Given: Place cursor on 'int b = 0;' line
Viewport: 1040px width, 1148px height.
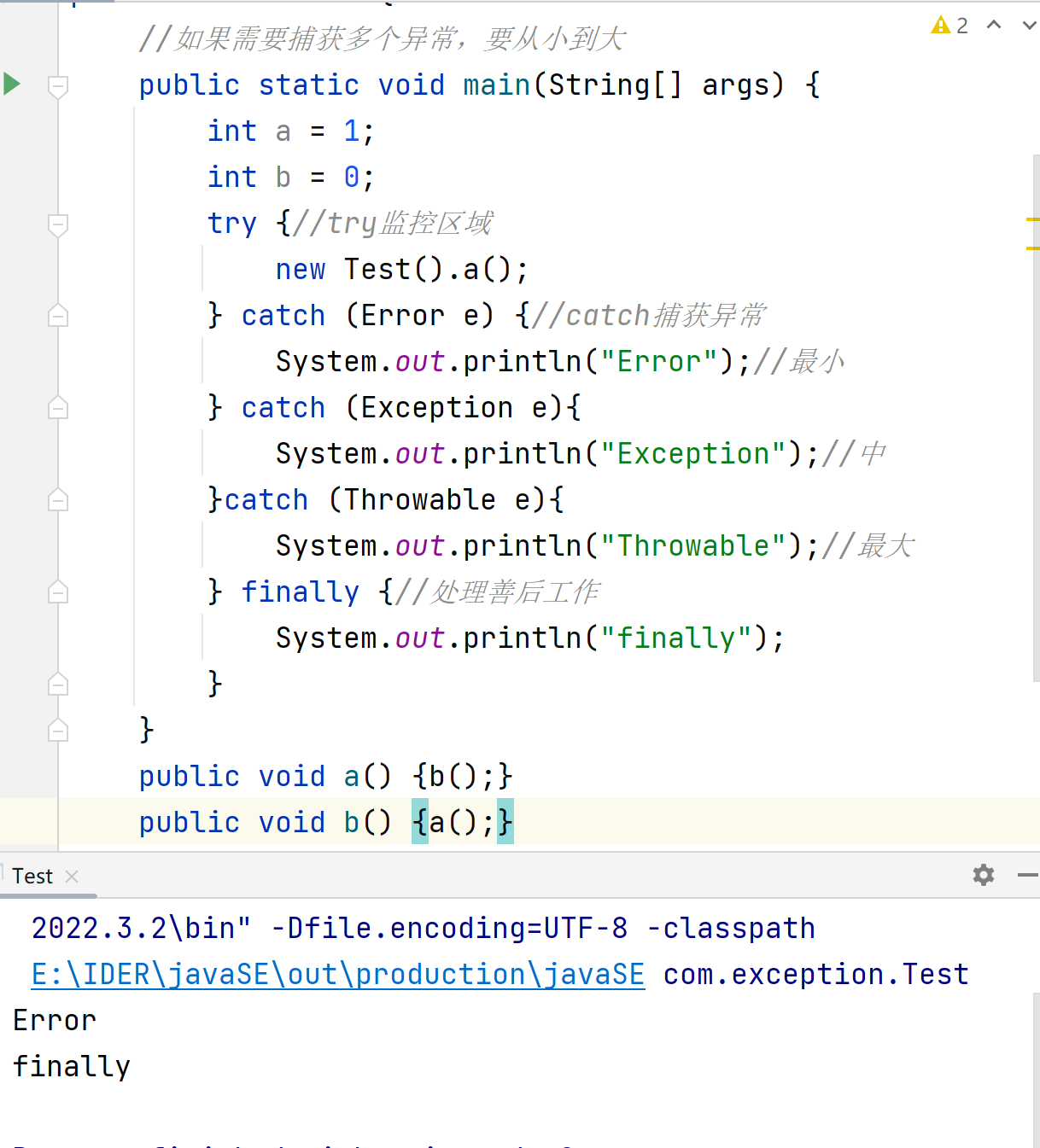Looking at the screenshot, I should (290, 178).
